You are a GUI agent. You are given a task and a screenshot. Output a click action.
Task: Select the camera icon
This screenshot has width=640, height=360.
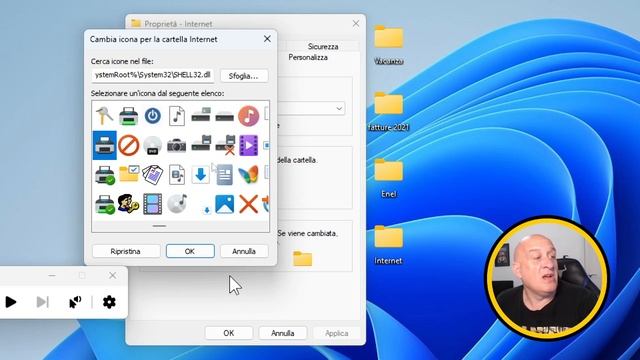tap(176, 146)
